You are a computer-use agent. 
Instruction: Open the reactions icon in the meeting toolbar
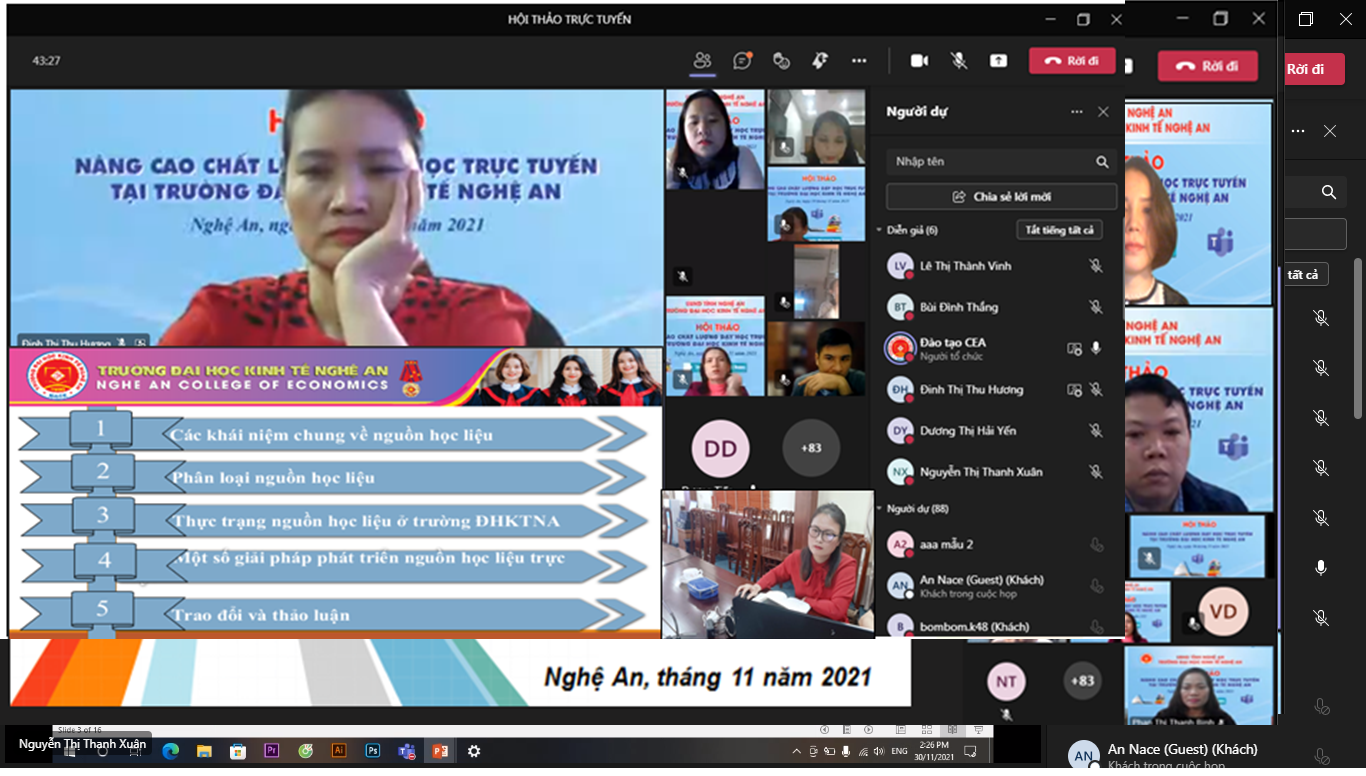782,61
